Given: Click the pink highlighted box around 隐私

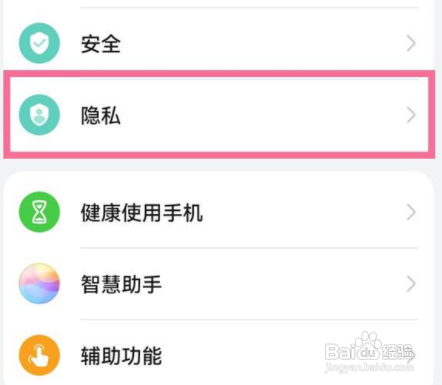Looking at the screenshot, I should click(219, 114).
